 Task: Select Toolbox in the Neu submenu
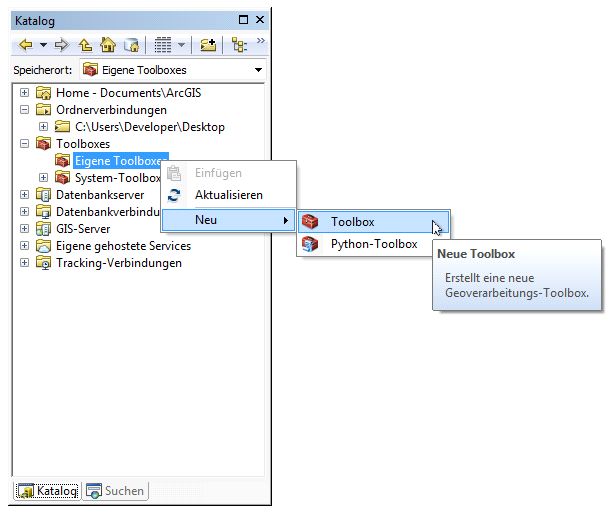(353, 221)
